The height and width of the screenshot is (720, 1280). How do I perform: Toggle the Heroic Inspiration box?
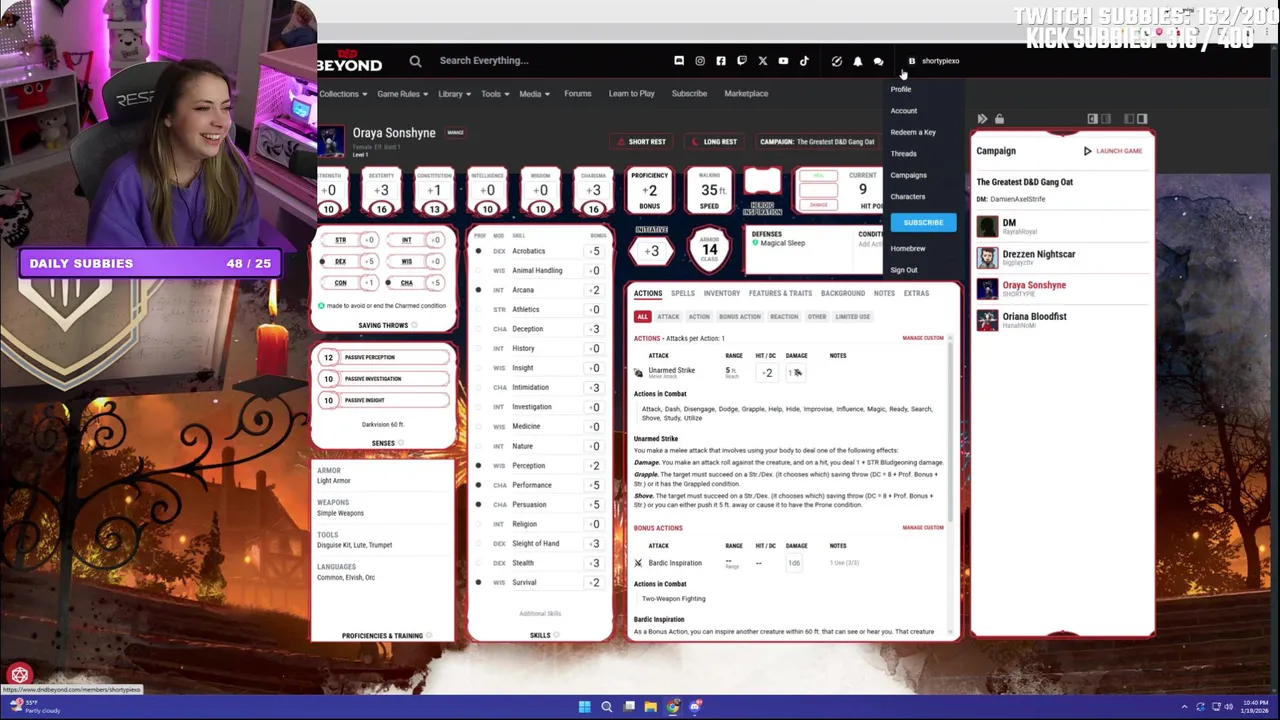762,183
